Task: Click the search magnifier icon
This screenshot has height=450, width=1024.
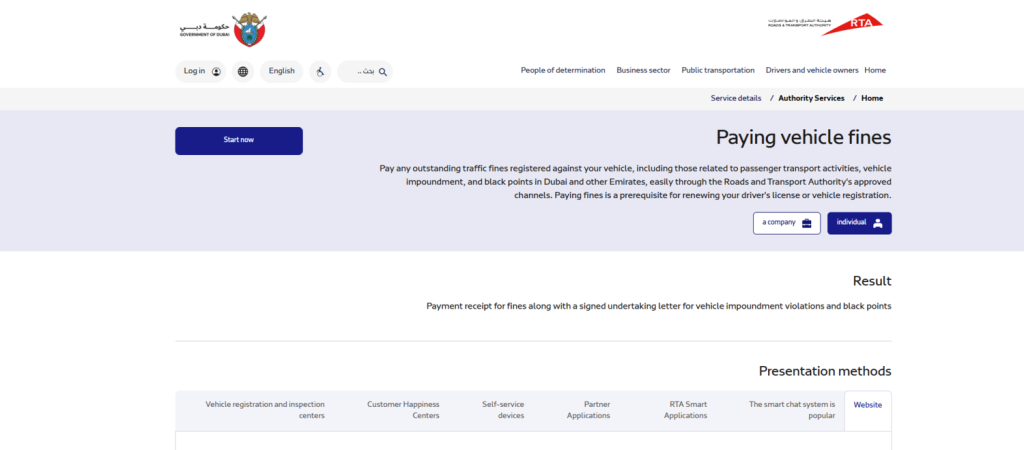Action: 383,72
